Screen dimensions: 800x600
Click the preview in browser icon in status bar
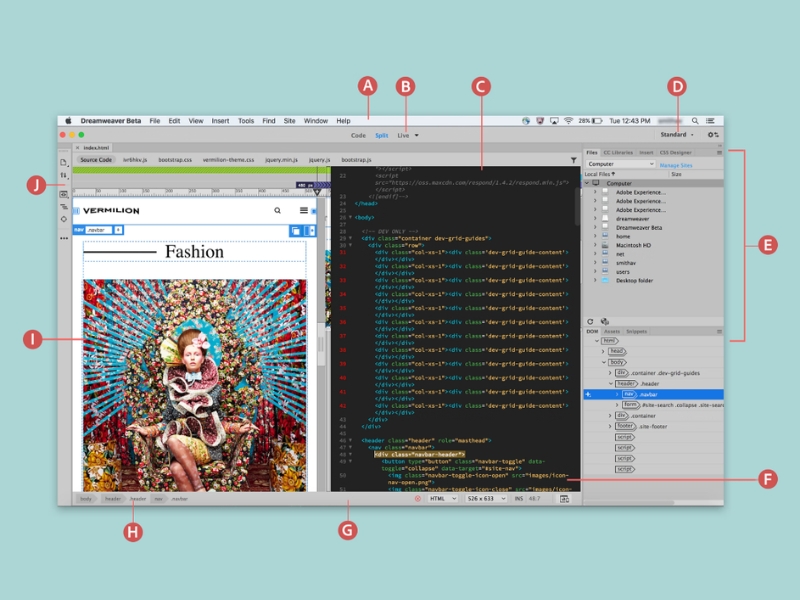pyautogui.click(x=564, y=498)
